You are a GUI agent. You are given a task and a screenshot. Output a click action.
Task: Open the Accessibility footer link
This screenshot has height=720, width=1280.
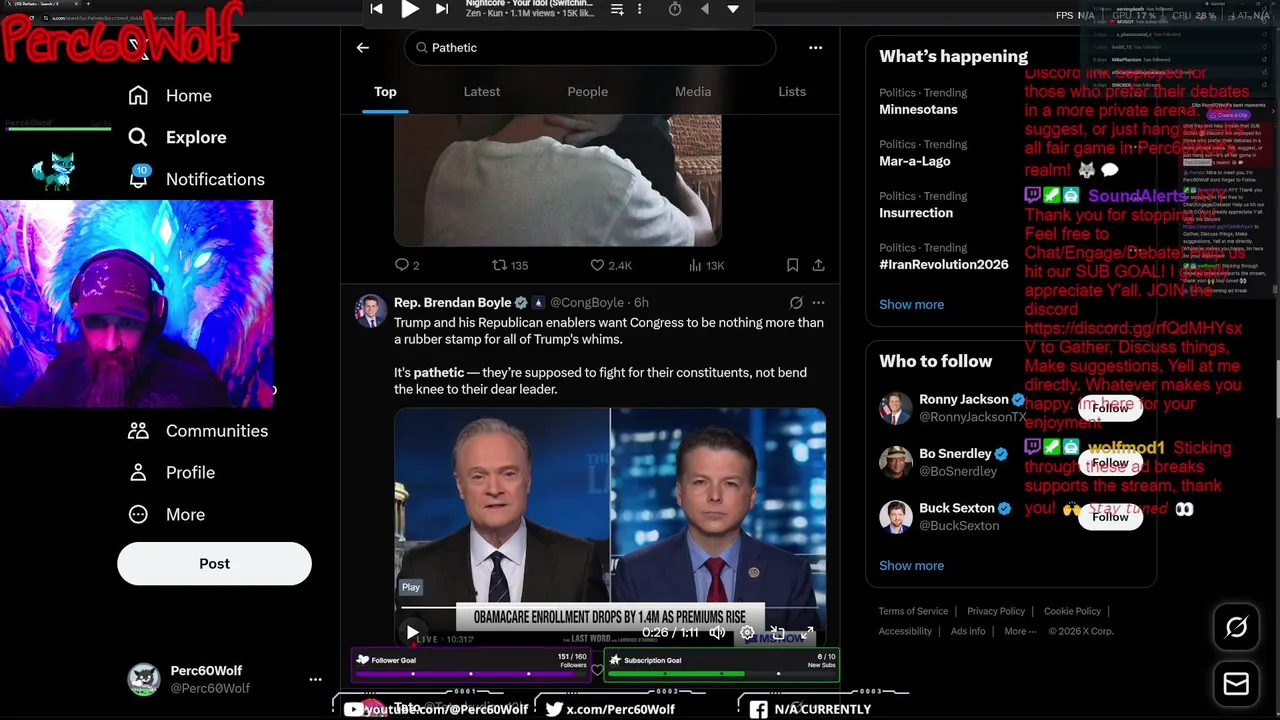[x=905, y=631]
